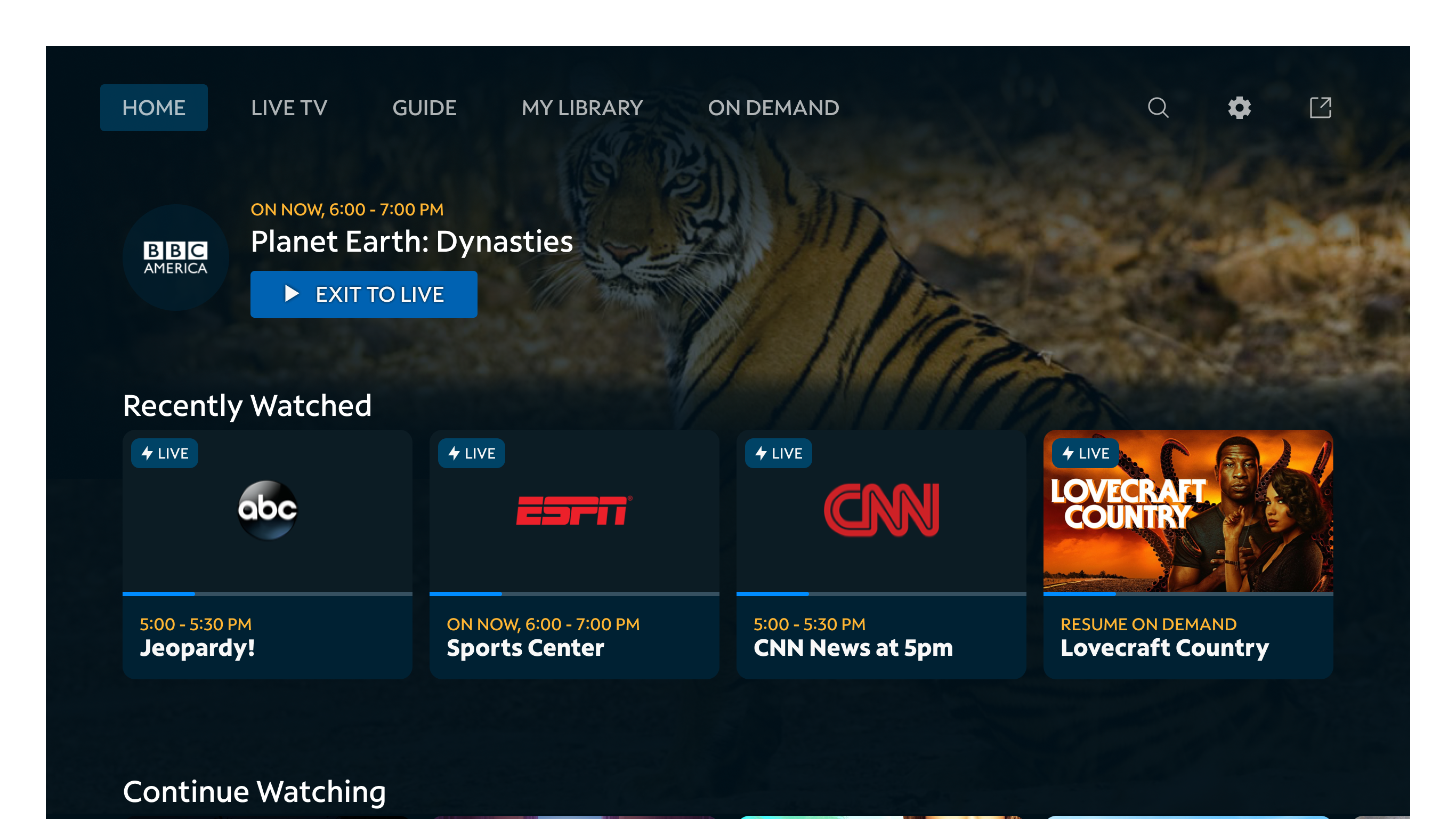Image resolution: width=1456 pixels, height=819 pixels.
Task: Click the exit app icon at top right
Action: tap(1320, 108)
